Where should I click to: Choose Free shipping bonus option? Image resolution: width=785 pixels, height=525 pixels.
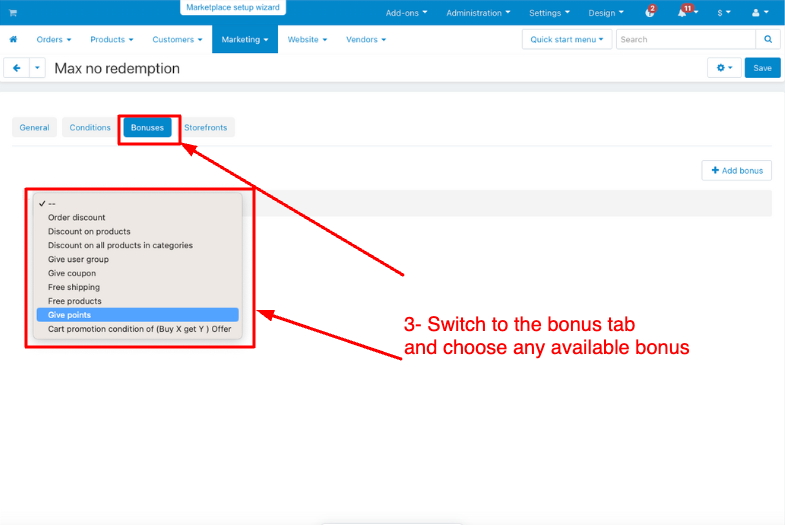[x=74, y=287]
